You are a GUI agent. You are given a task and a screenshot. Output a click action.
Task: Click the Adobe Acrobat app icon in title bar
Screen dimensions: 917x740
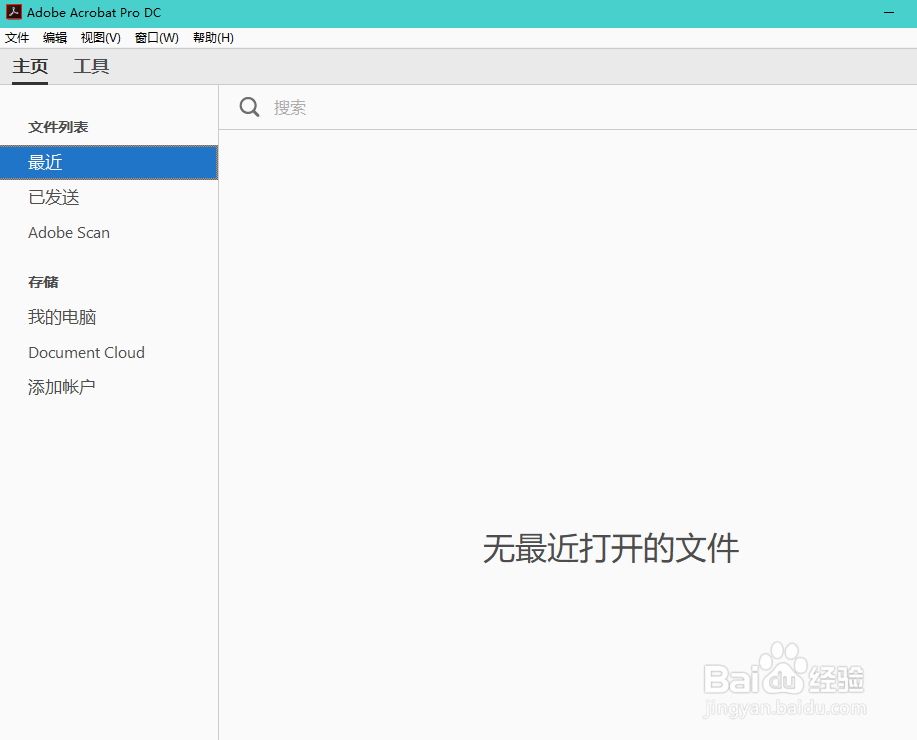(x=14, y=12)
